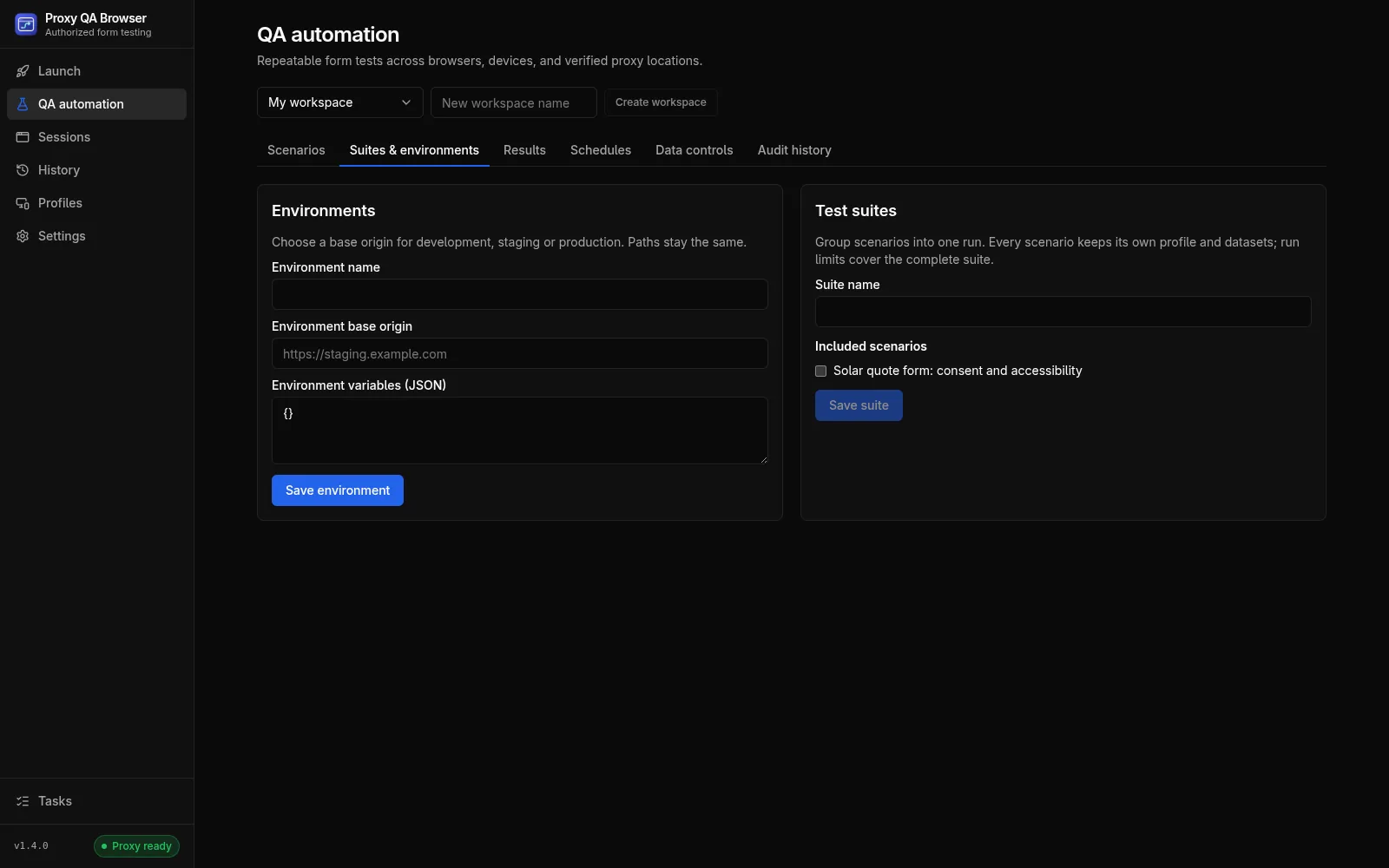This screenshot has width=1389, height=868.
Task: Click the v1.4.0 version label
Action: [x=31, y=846]
